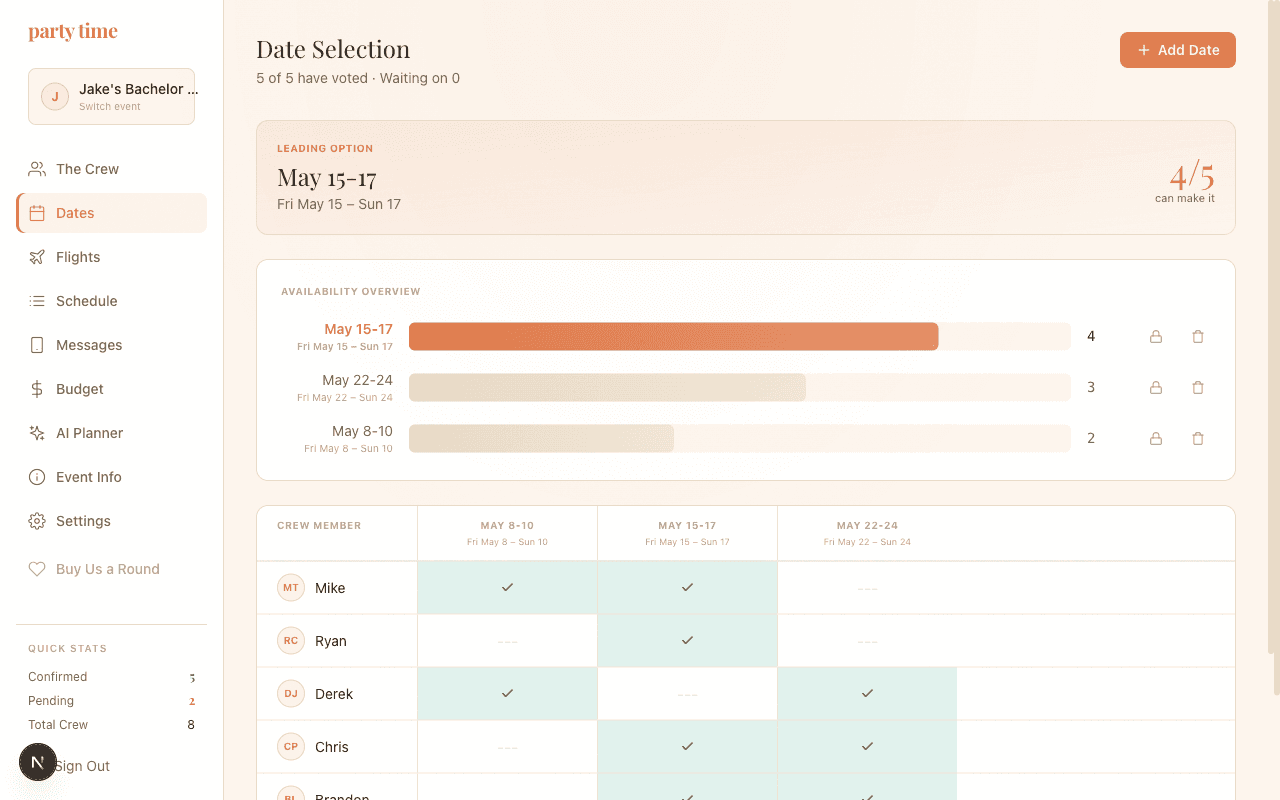The image size is (1280, 800).
Task: Select the May 8-10 column header
Action: tap(507, 533)
